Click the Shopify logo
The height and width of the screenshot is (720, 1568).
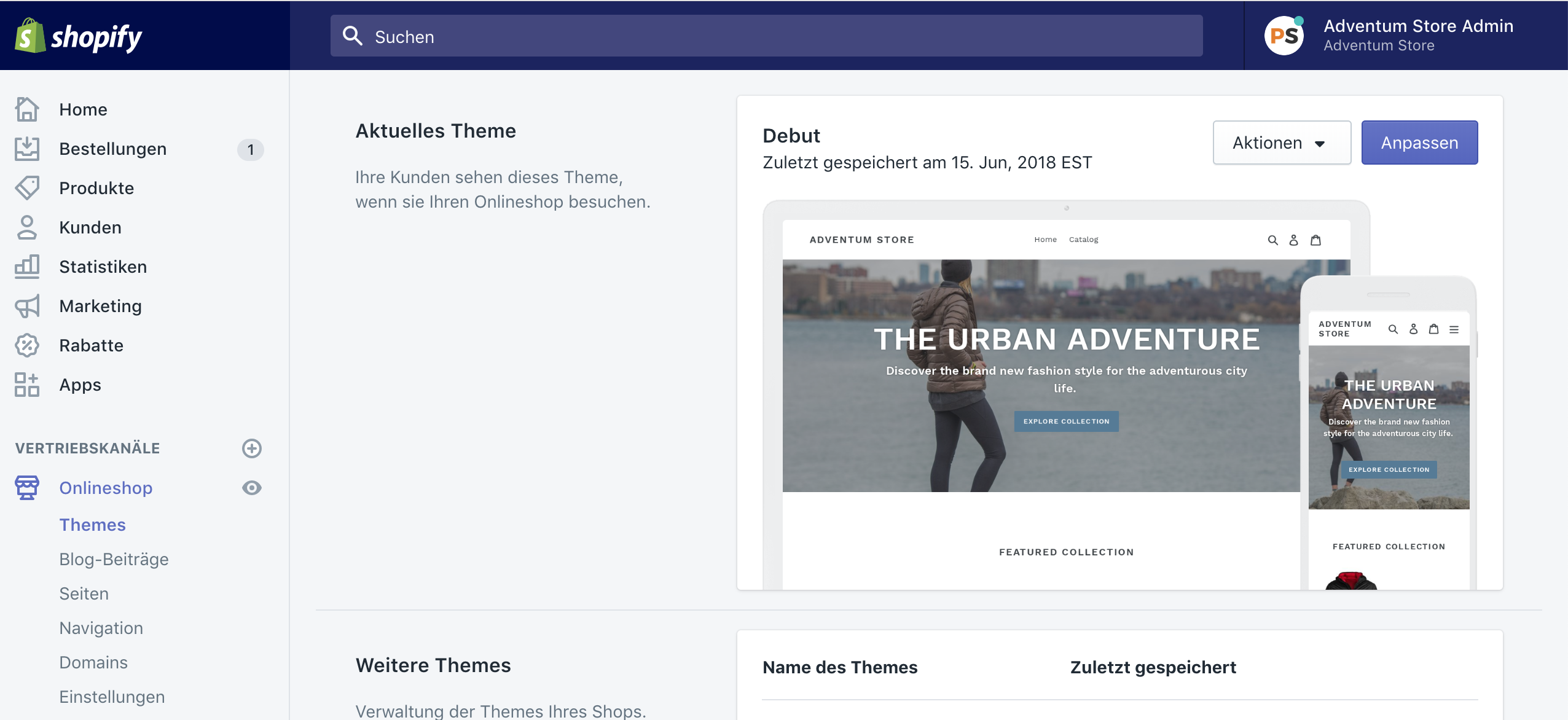79,36
